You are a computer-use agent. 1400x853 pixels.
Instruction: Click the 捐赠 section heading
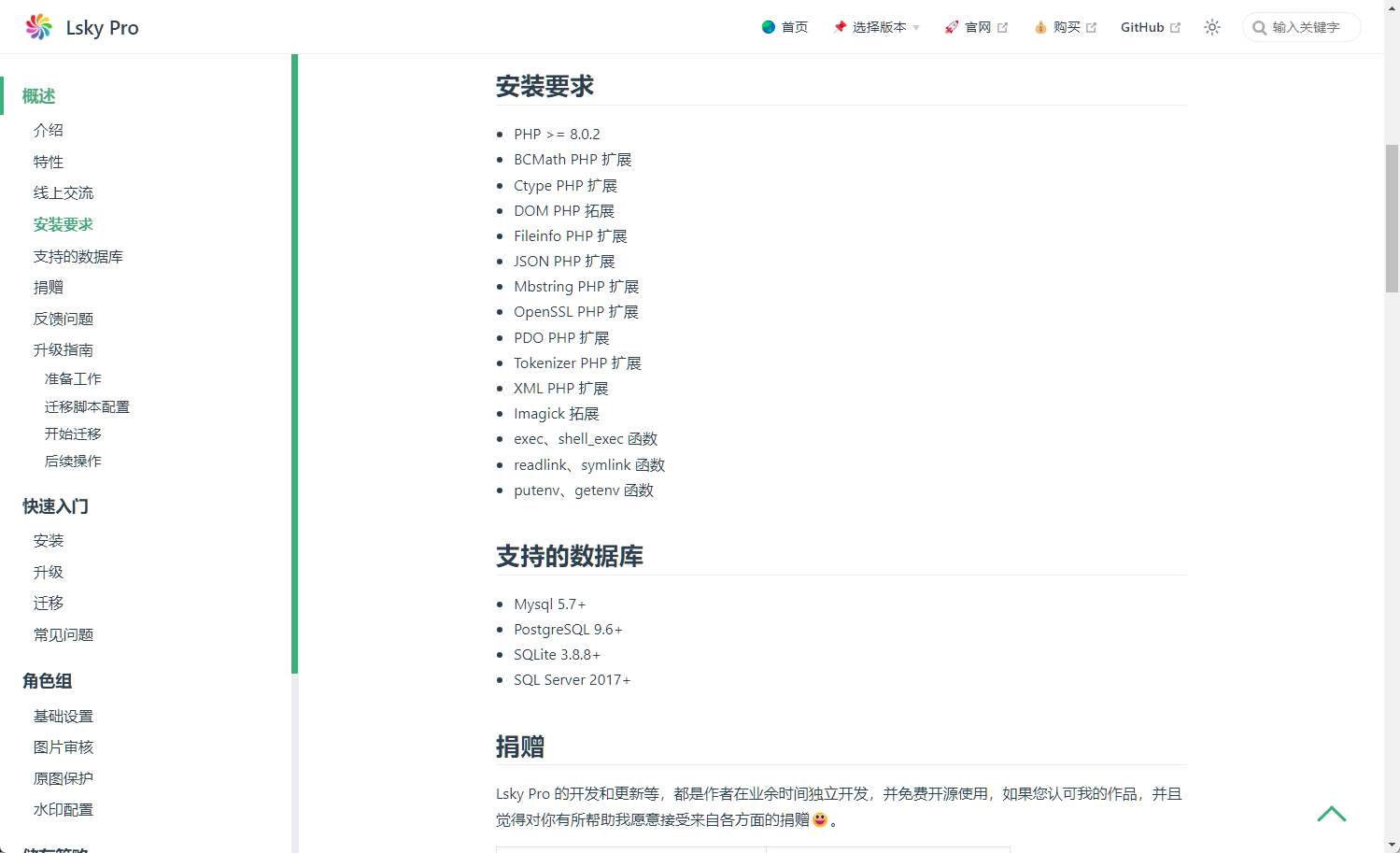pos(520,746)
